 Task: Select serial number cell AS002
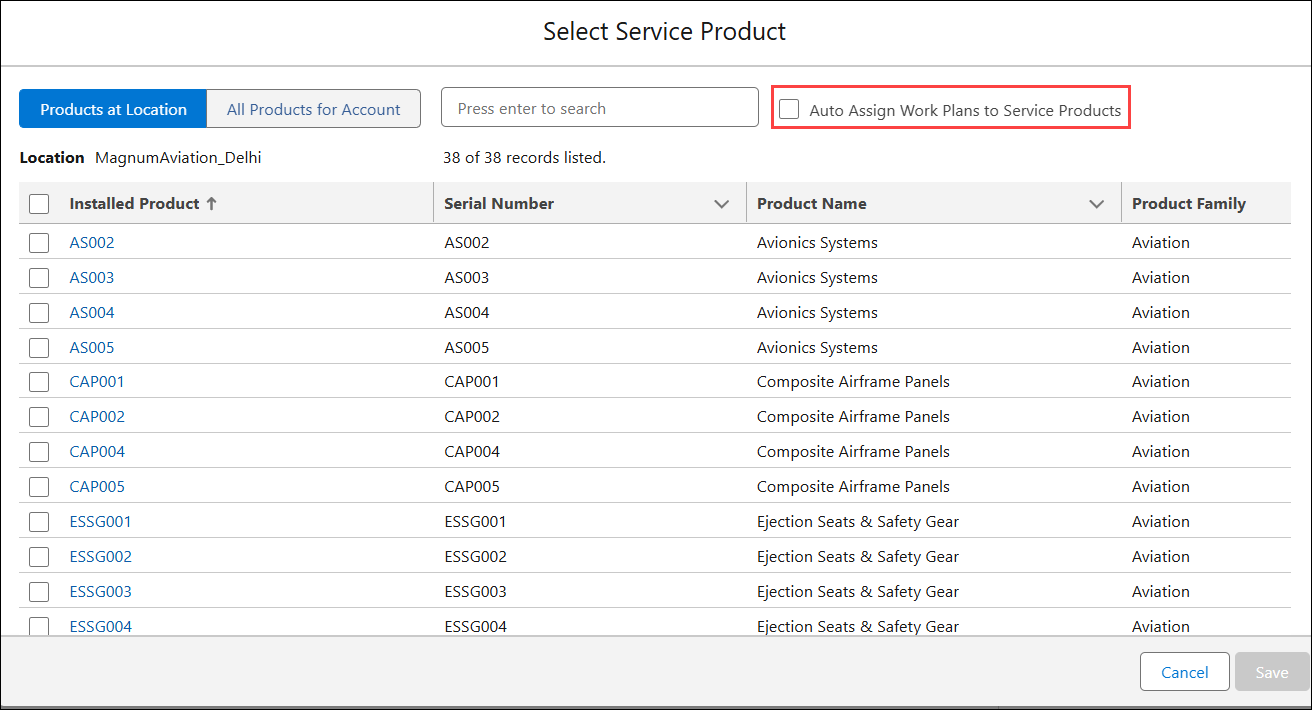467,242
